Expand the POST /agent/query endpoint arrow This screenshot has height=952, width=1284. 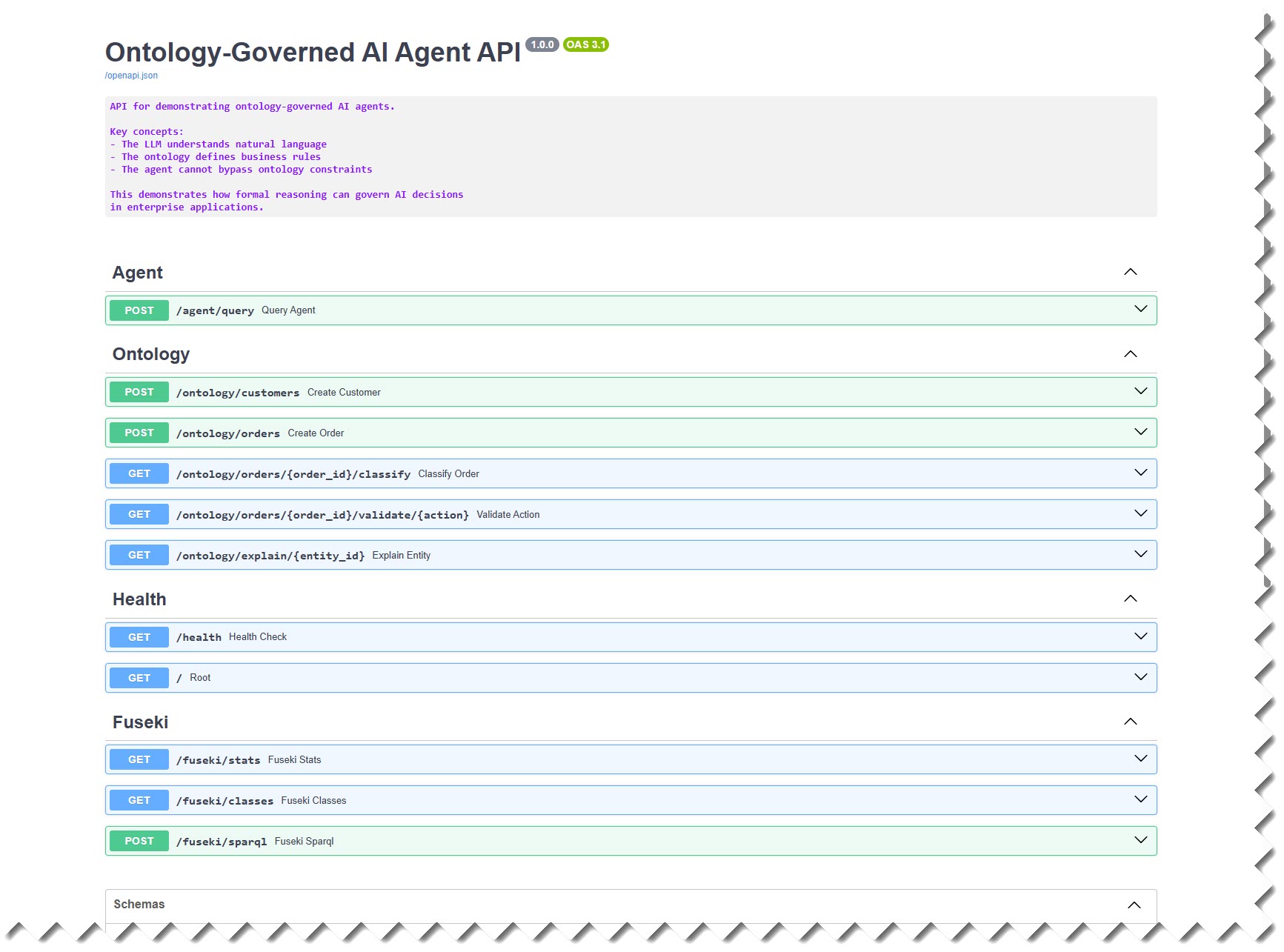coord(1140,310)
